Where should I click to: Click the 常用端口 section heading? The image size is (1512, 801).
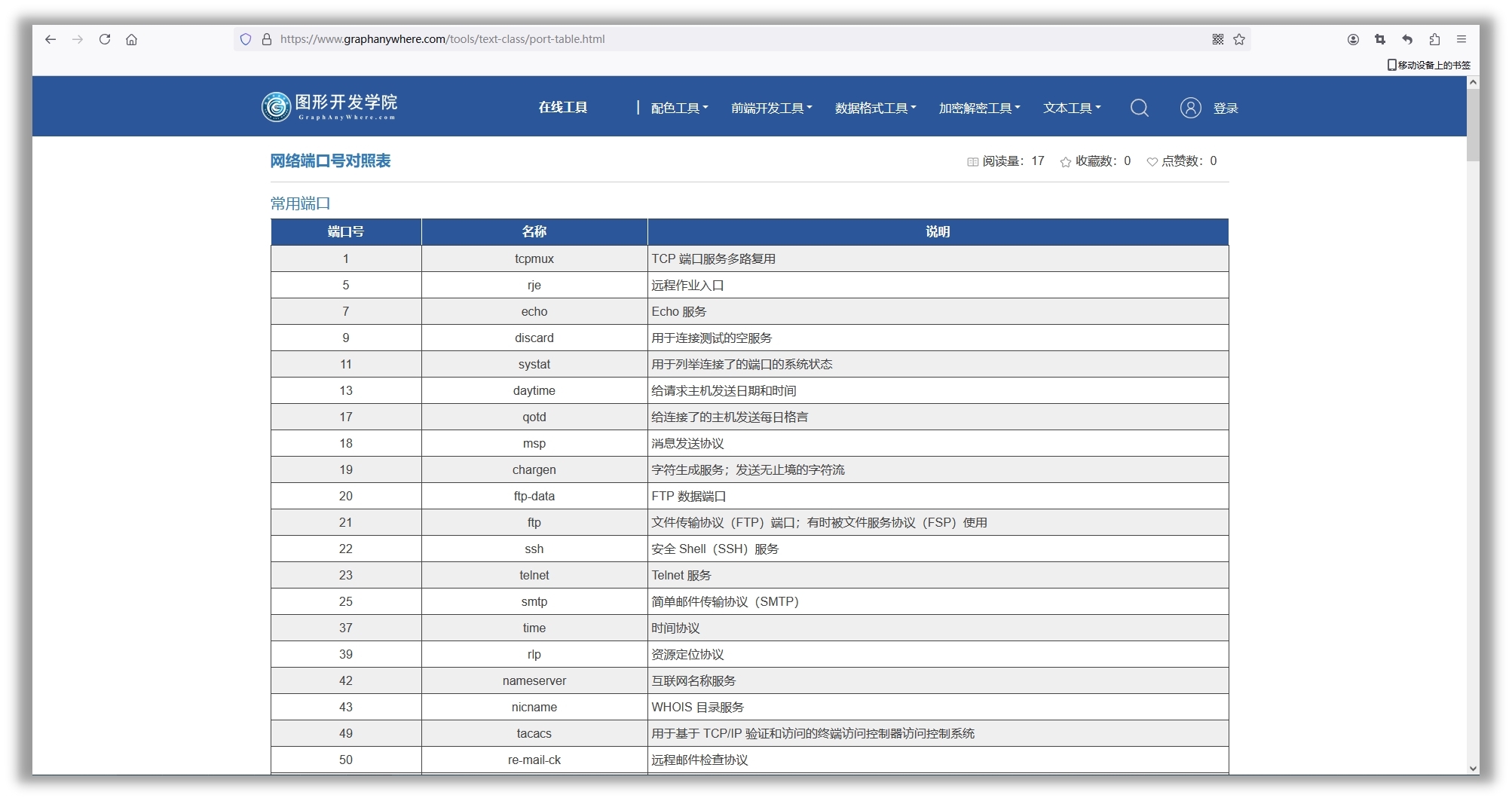click(x=300, y=203)
